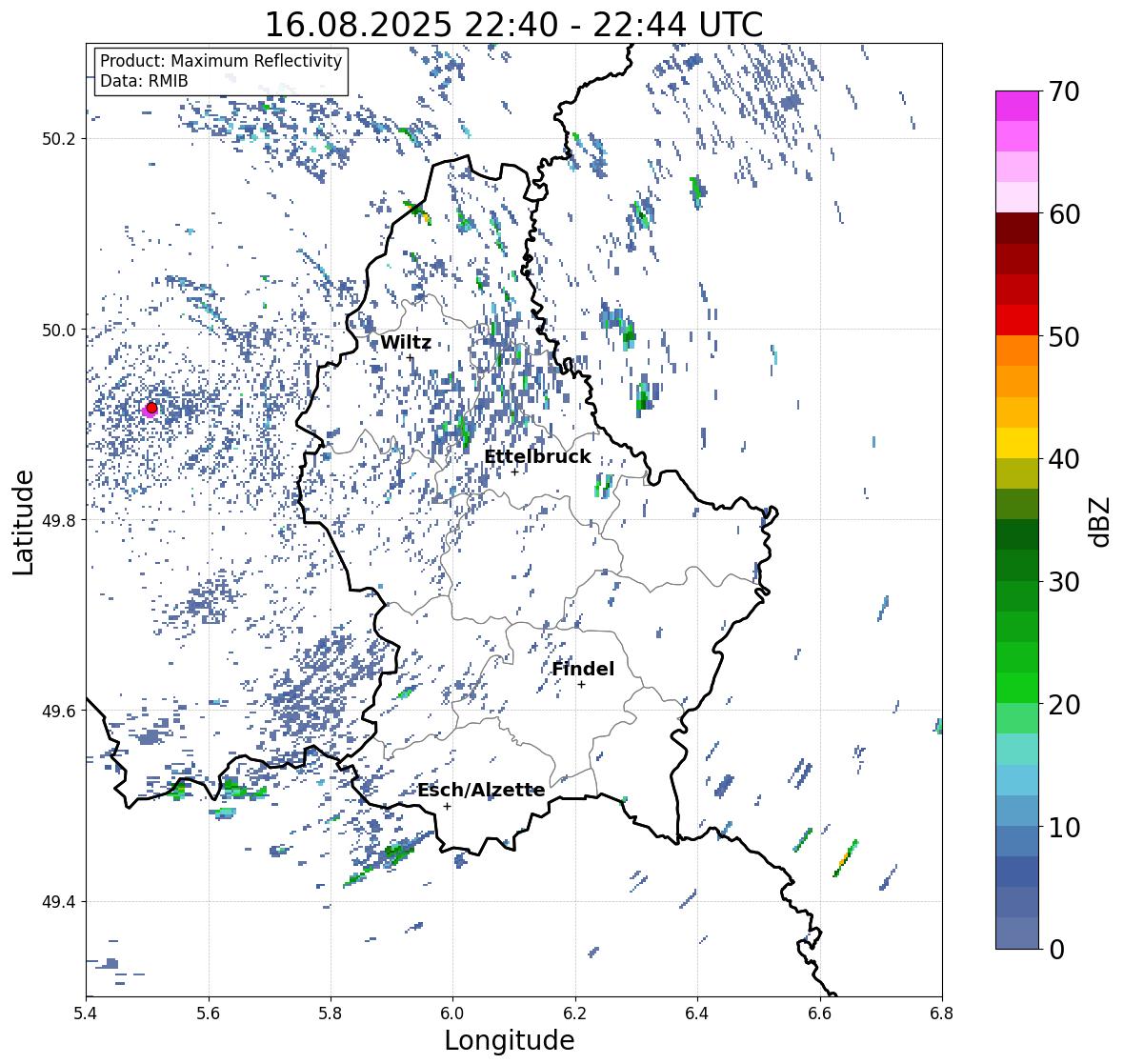Click the 'Data: RMIB' label

tap(144, 81)
